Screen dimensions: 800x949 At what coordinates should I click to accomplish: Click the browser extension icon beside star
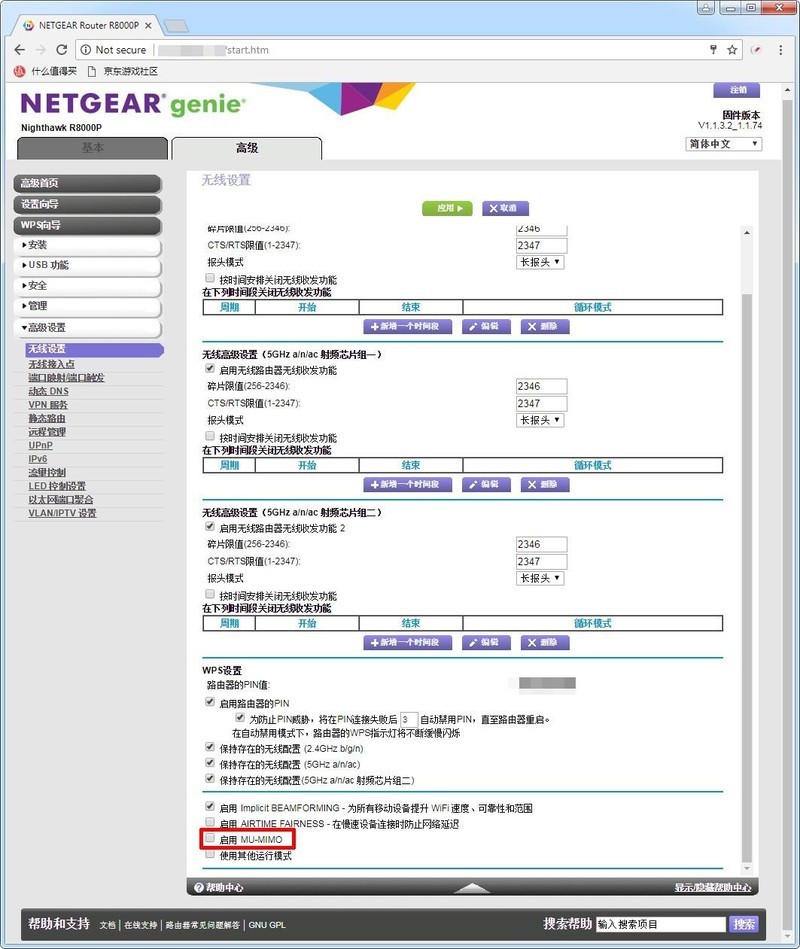[x=756, y=50]
